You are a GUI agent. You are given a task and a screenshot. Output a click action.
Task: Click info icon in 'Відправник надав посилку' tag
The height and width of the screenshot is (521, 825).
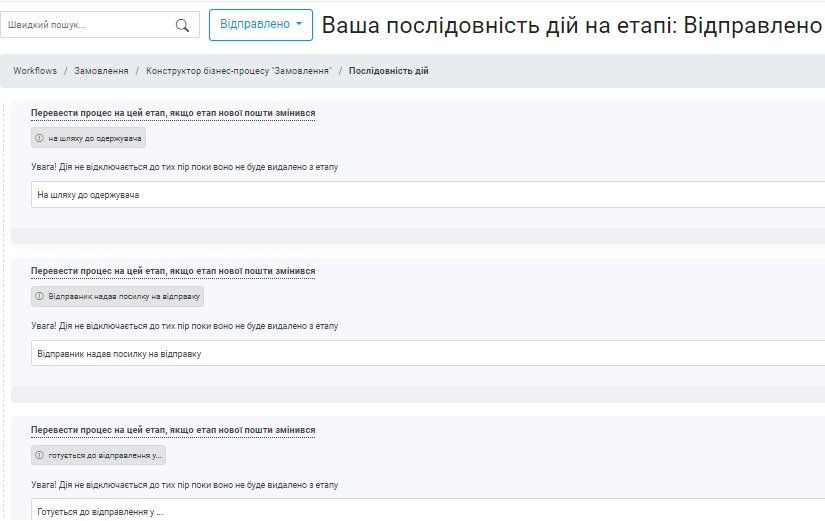[x=39, y=296]
